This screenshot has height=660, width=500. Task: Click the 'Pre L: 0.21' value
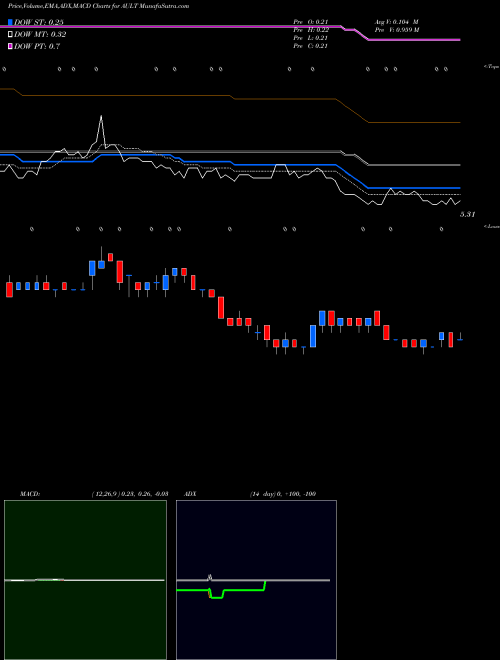[311, 38]
